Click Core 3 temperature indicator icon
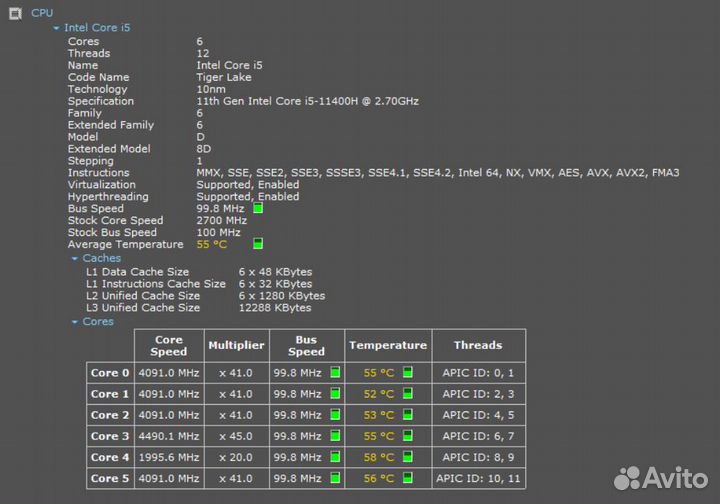This screenshot has width=720, height=504. pos(407,436)
